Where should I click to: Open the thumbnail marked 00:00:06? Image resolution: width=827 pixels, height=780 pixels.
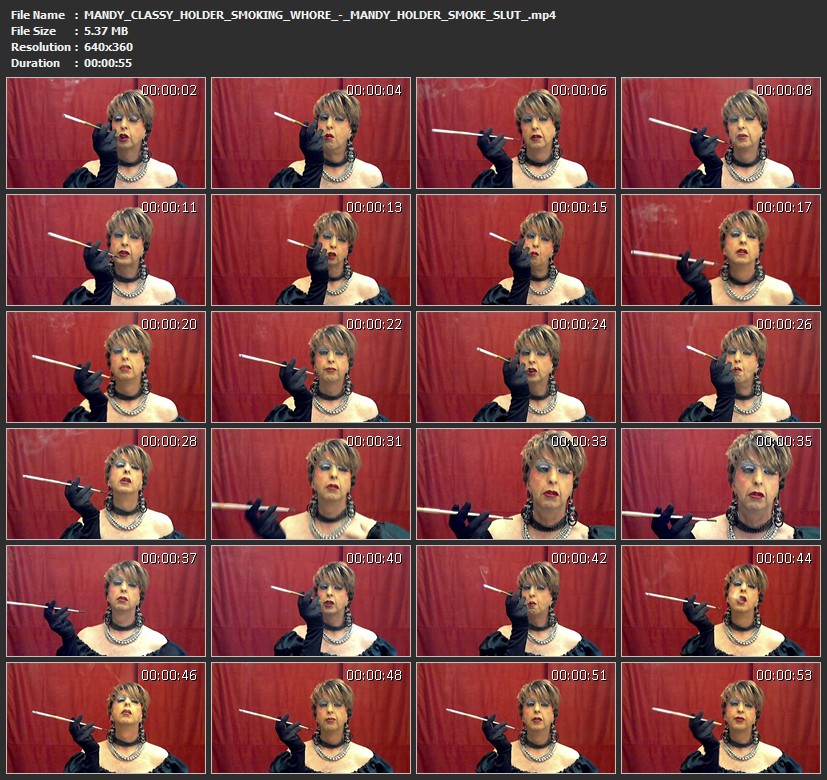515,133
